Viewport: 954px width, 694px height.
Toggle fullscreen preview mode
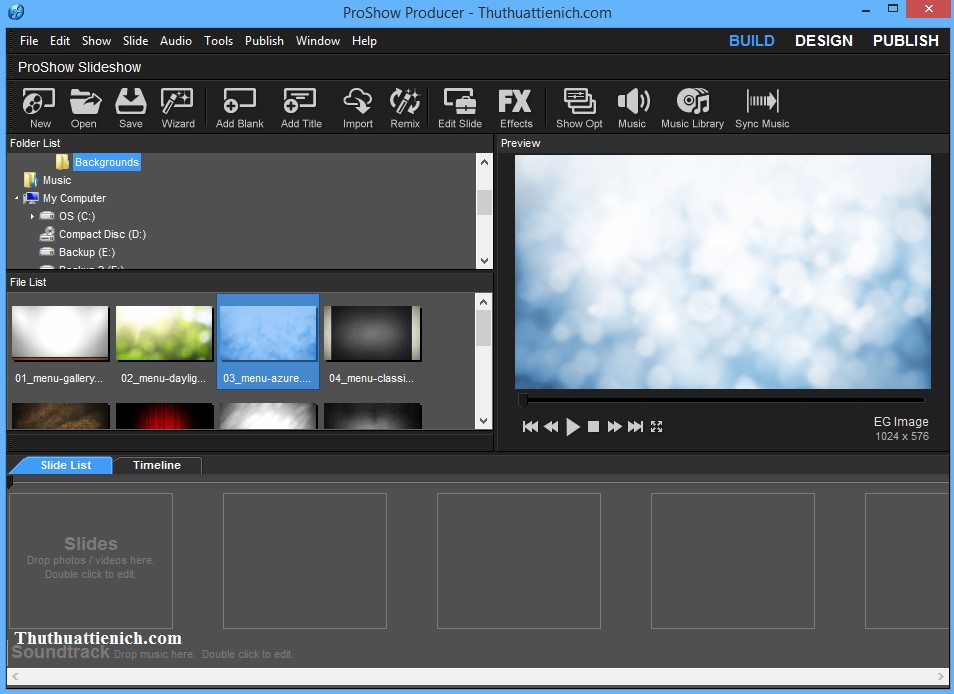pyautogui.click(x=657, y=426)
